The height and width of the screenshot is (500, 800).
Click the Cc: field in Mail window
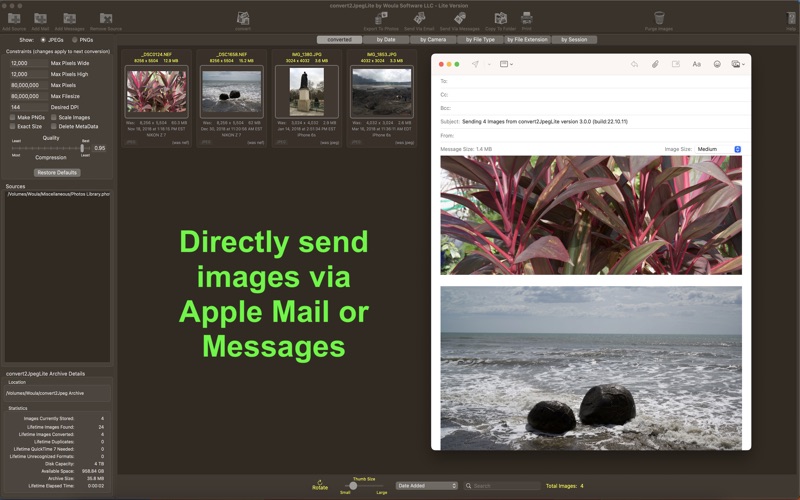[x=591, y=94]
